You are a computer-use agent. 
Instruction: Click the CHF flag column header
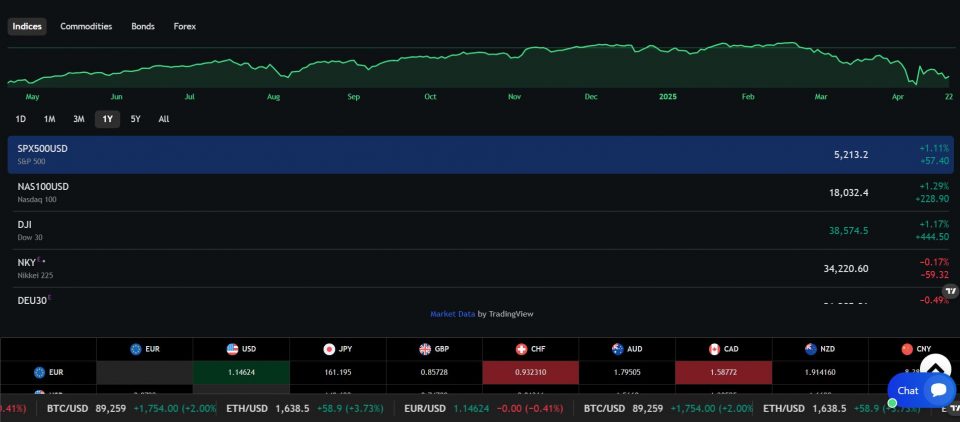click(x=530, y=349)
